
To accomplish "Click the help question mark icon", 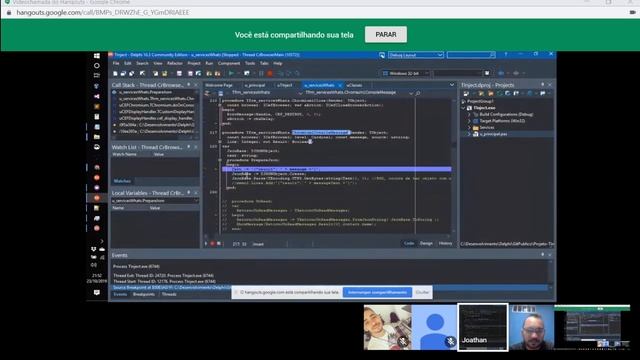I will (x=505, y=54).
